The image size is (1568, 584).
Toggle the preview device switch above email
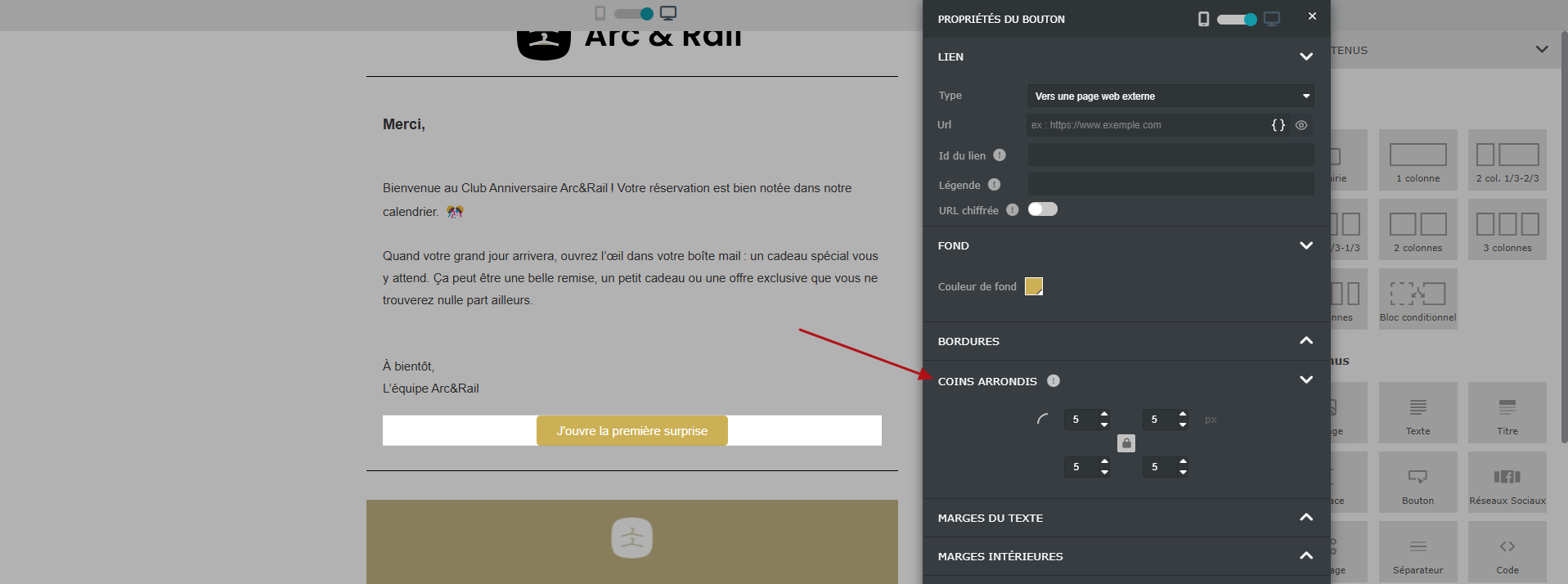(x=635, y=13)
